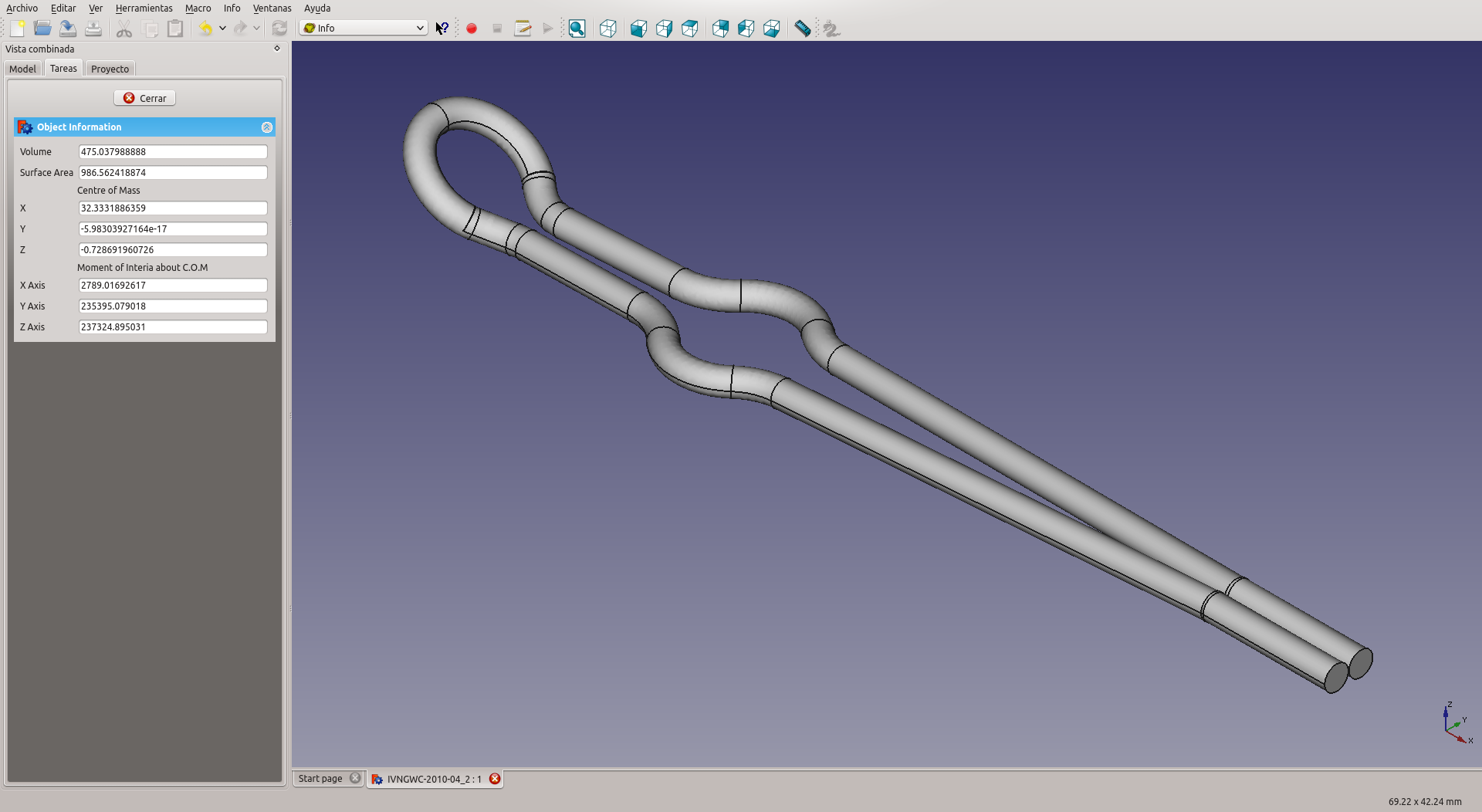The height and width of the screenshot is (812, 1482).
Task: Paste from clipboard icon
Action: [176, 29]
